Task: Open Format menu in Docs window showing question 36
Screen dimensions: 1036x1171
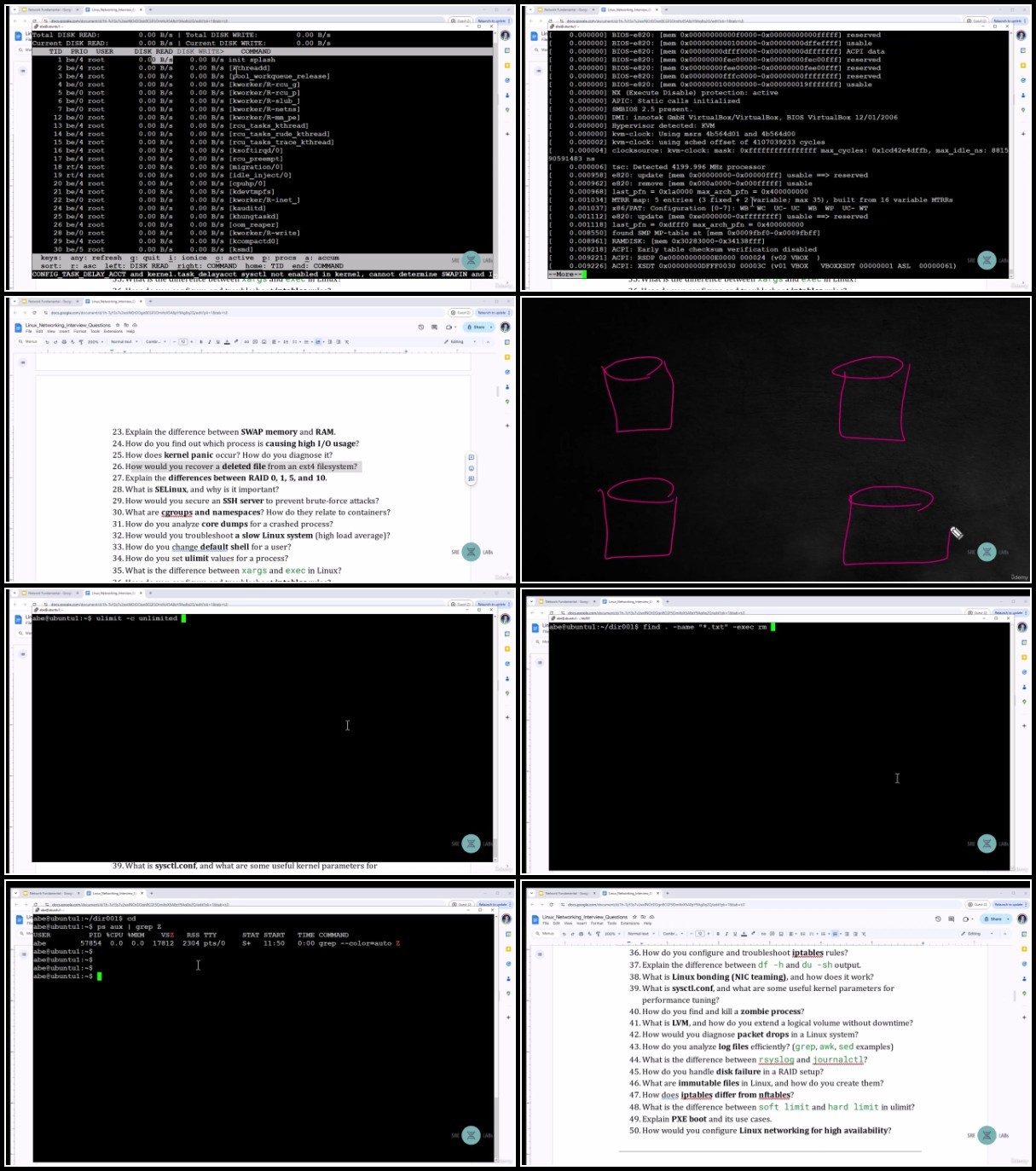Action: (596, 923)
